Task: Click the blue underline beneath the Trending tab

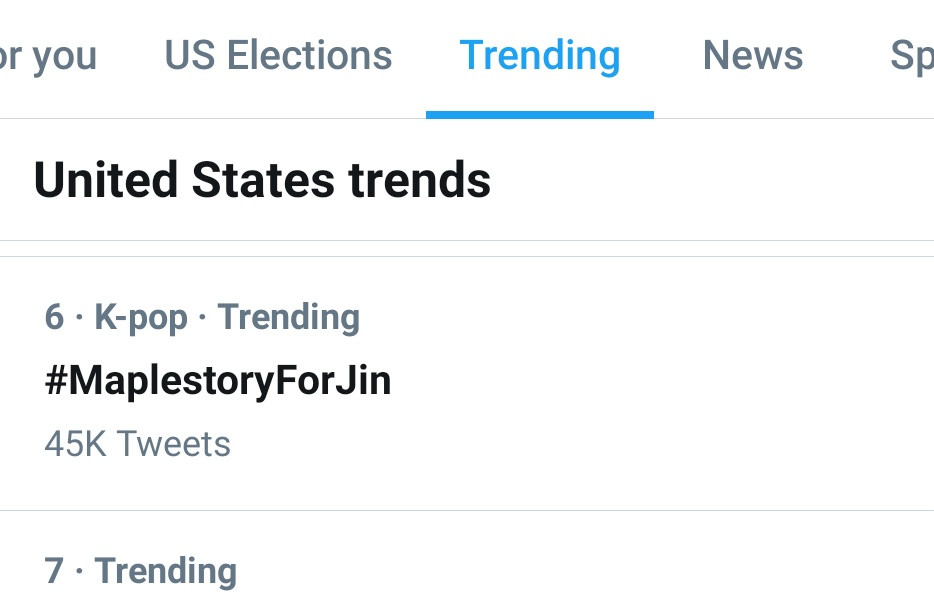Action: tap(539, 115)
